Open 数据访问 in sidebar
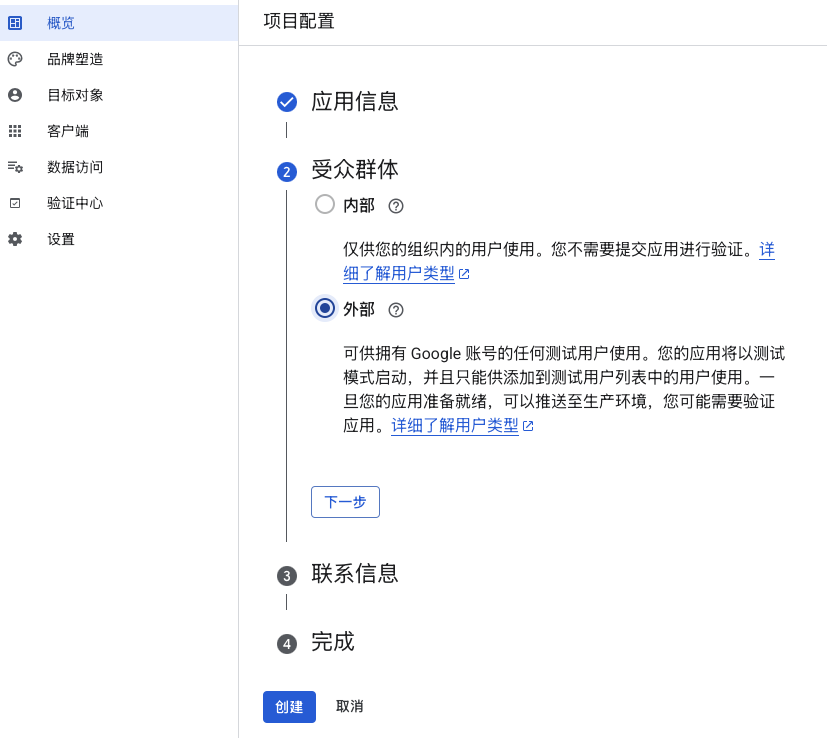The height and width of the screenshot is (738, 827). click(x=119, y=167)
